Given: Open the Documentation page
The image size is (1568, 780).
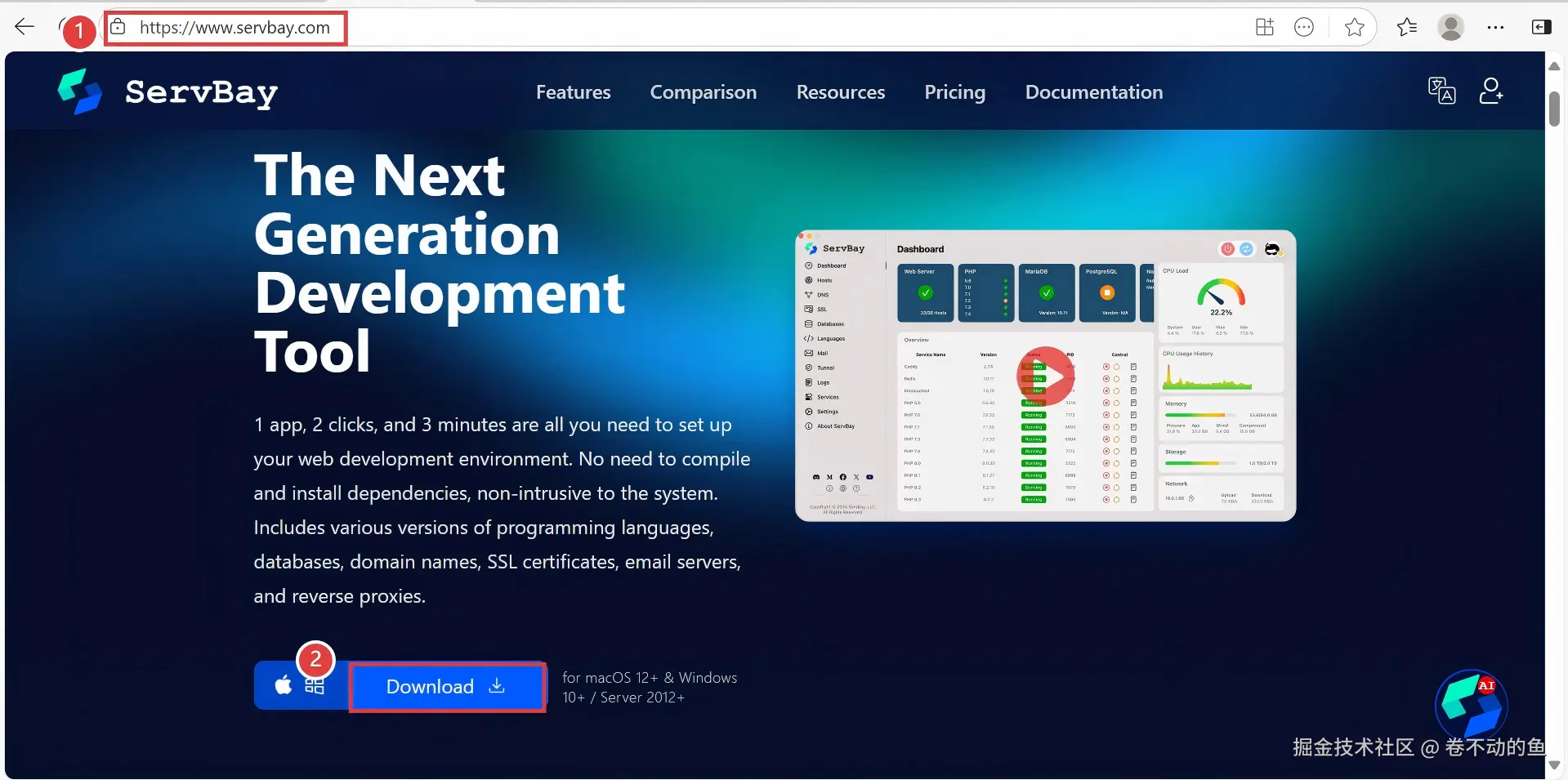Looking at the screenshot, I should 1094,92.
